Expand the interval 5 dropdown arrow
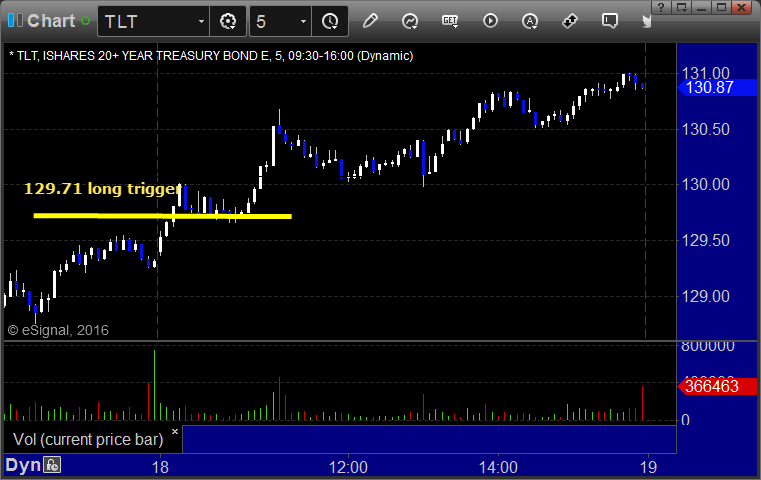761x480 pixels. (303, 21)
